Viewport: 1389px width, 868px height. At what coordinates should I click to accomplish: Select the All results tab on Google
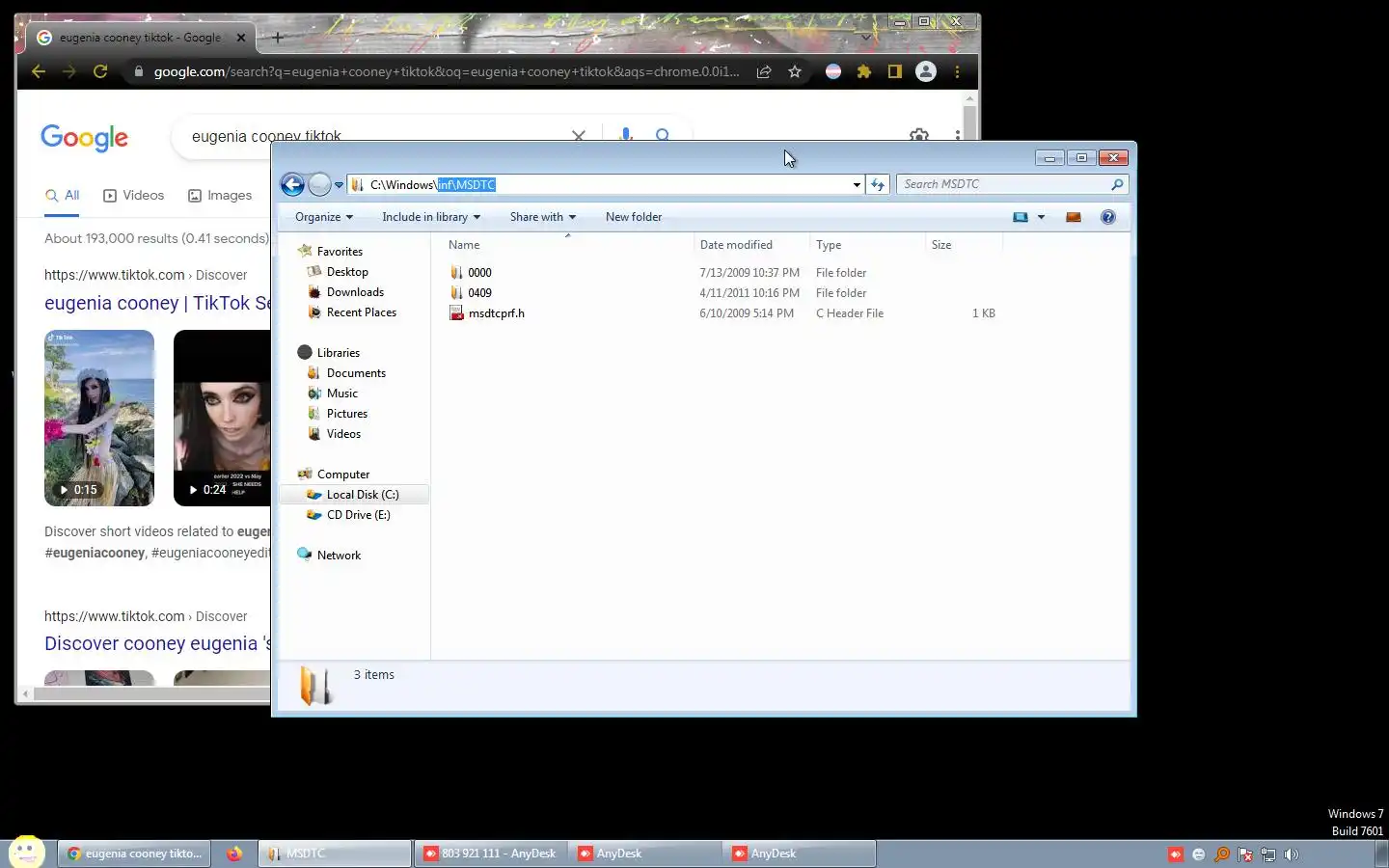tap(63, 196)
